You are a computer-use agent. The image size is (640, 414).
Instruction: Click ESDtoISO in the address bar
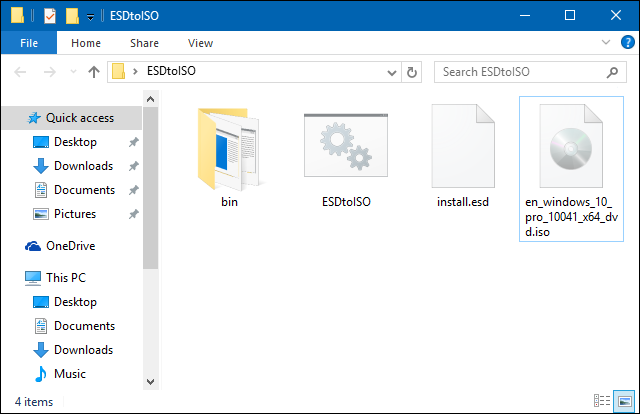(171, 71)
